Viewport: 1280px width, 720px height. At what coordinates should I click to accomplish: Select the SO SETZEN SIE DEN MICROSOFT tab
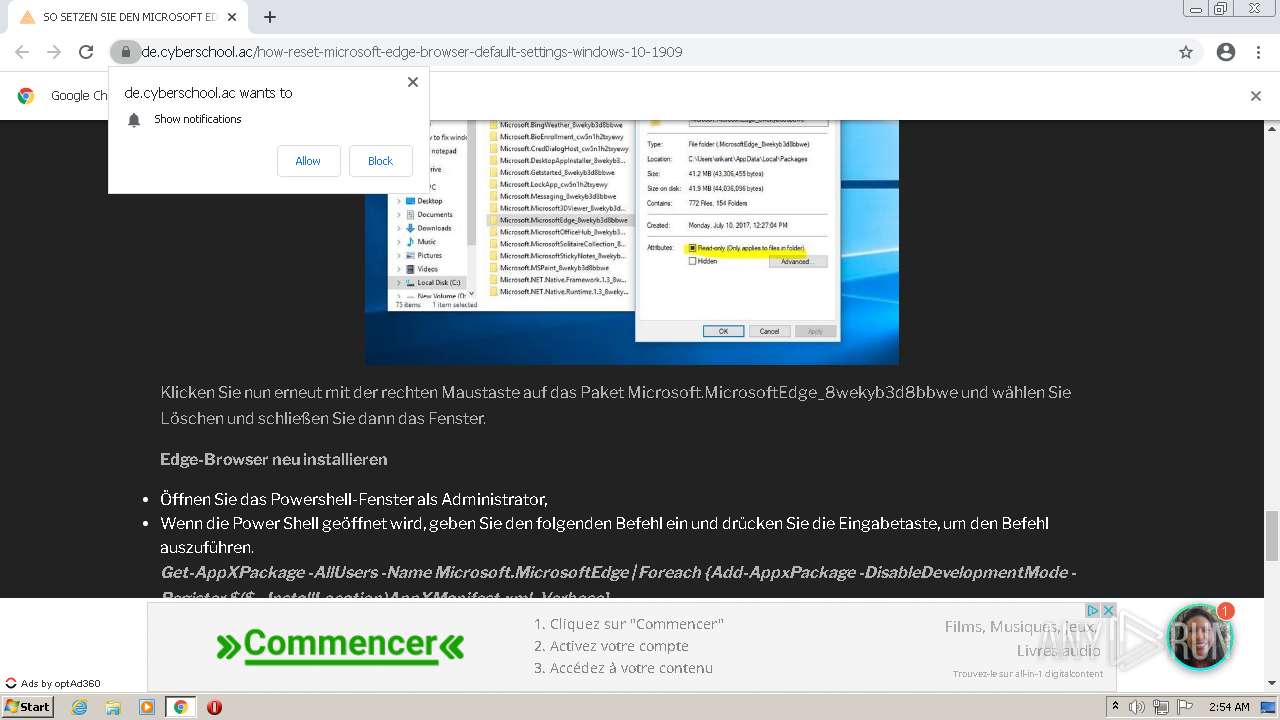tap(128, 17)
